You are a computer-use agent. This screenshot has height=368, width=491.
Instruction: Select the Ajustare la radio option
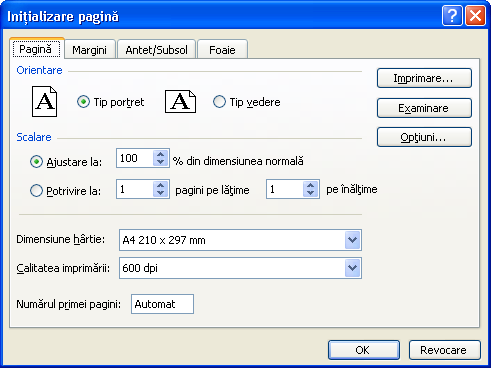pos(36,162)
